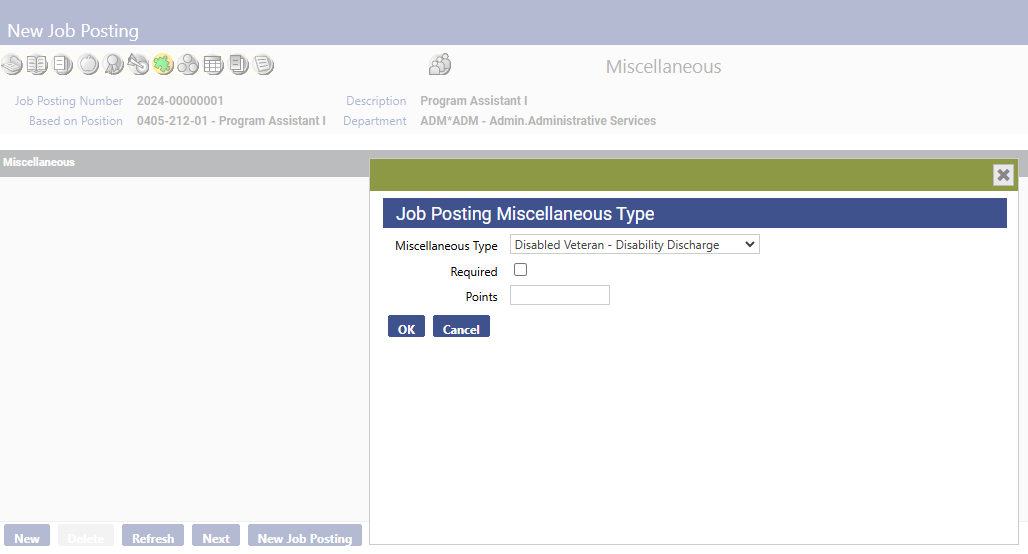This screenshot has height=554, width=1028.
Task: Click the apple toolbar icon
Action: click(88, 65)
